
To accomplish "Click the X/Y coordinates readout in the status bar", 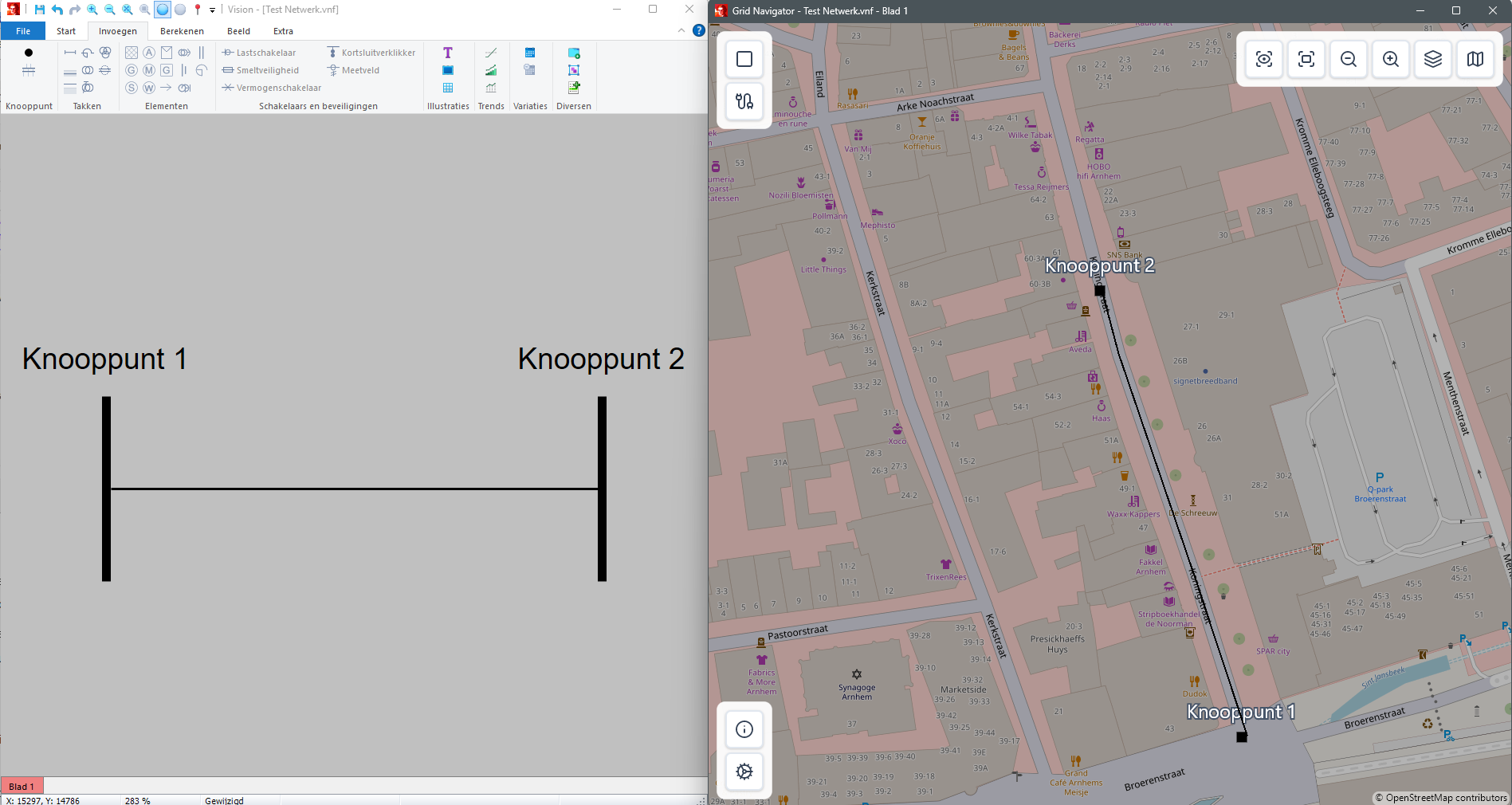I will pos(43,800).
